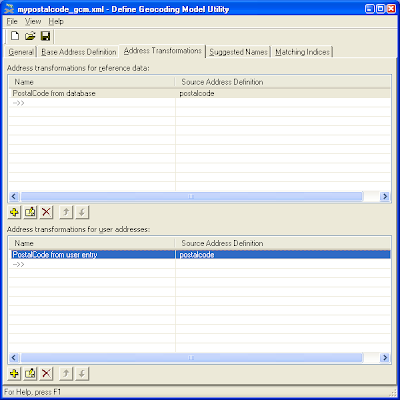Move the reference transformation up
Screen dimensions: 400x400
[x=66, y=212]
